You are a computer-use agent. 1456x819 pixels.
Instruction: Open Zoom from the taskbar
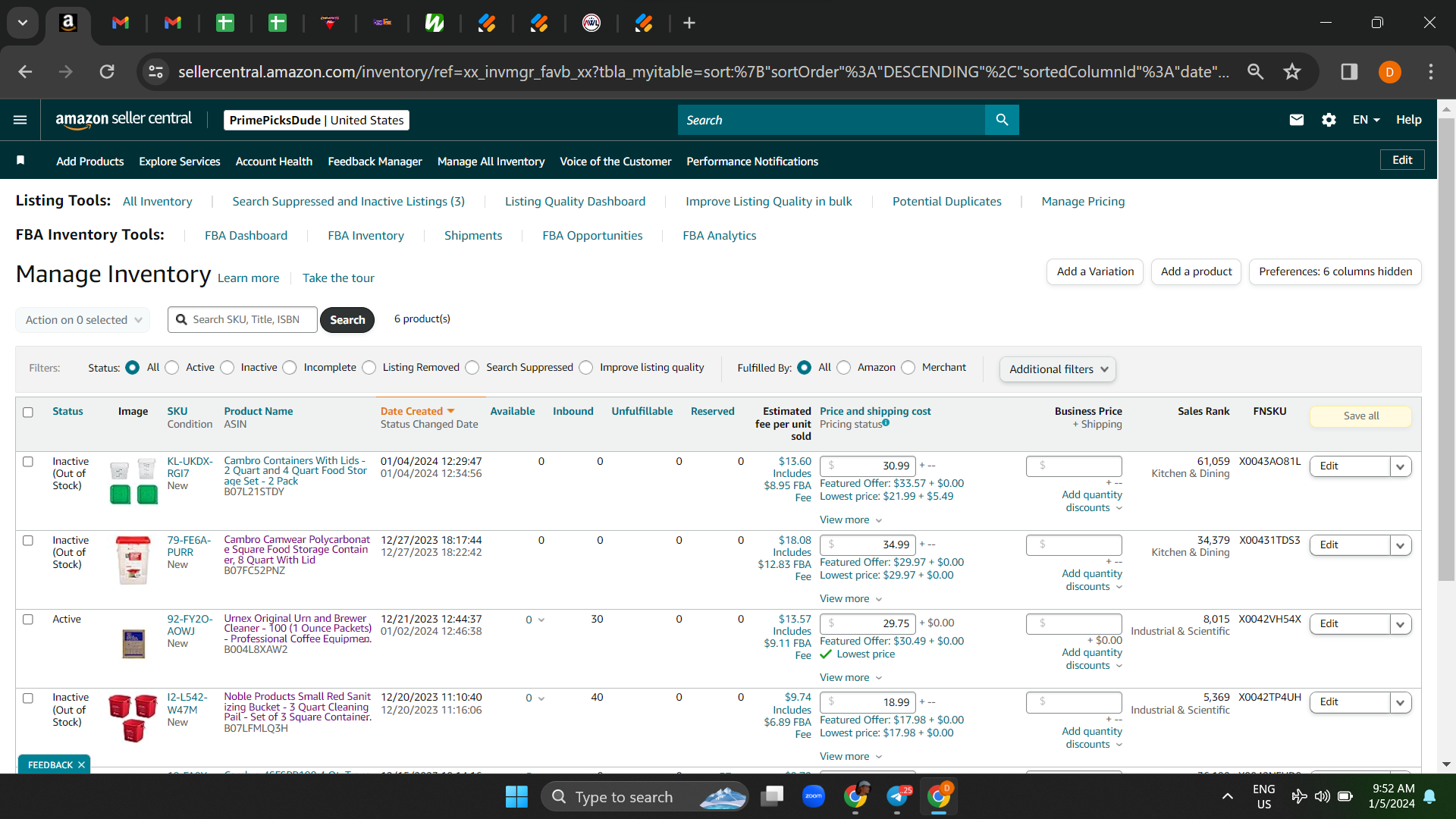point(814,796)
